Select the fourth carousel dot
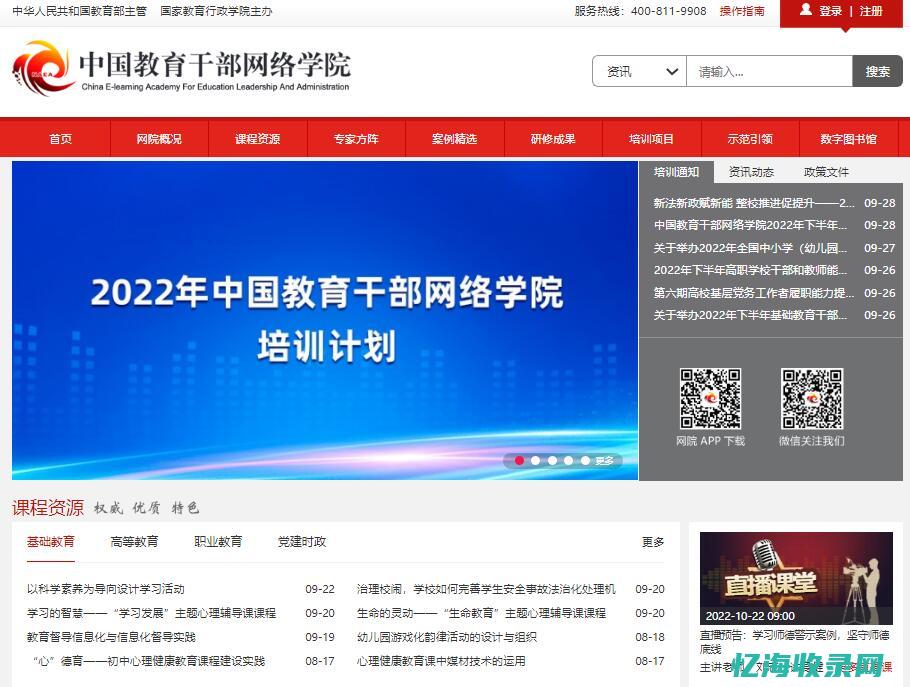 click(569, 460)
